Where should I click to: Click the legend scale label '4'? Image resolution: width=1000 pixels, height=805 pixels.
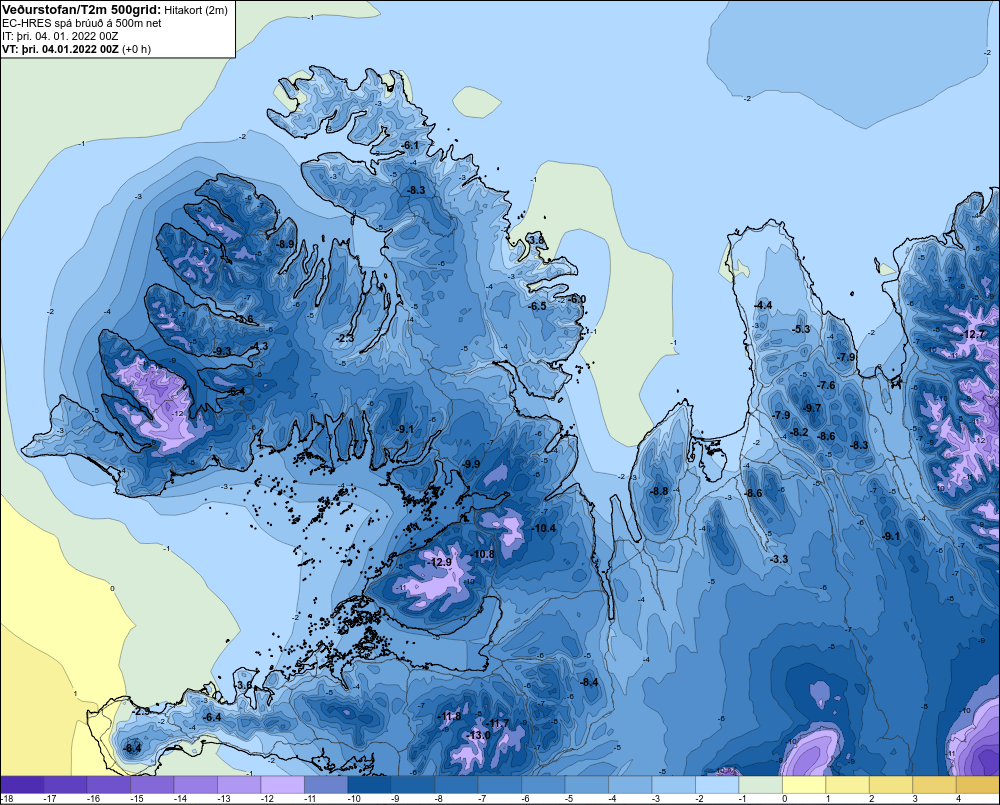959,799
